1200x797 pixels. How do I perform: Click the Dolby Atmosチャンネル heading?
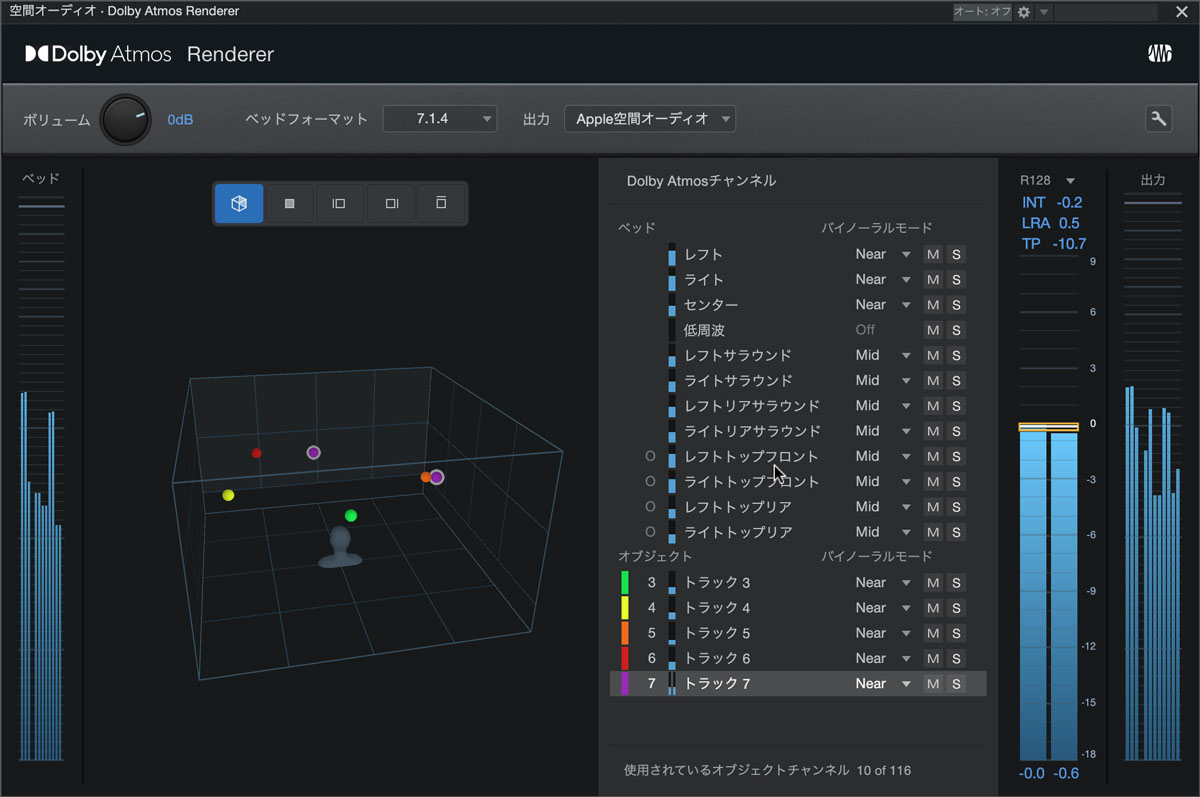coord(701,181)
